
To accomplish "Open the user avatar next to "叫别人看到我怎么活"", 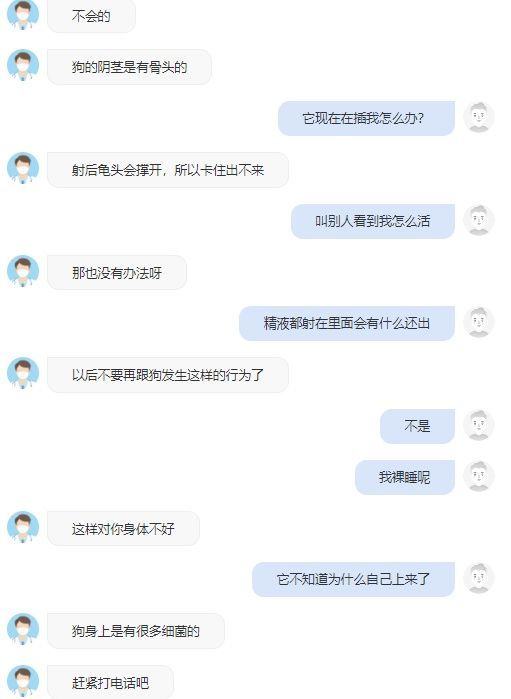I will coord(479,220).
